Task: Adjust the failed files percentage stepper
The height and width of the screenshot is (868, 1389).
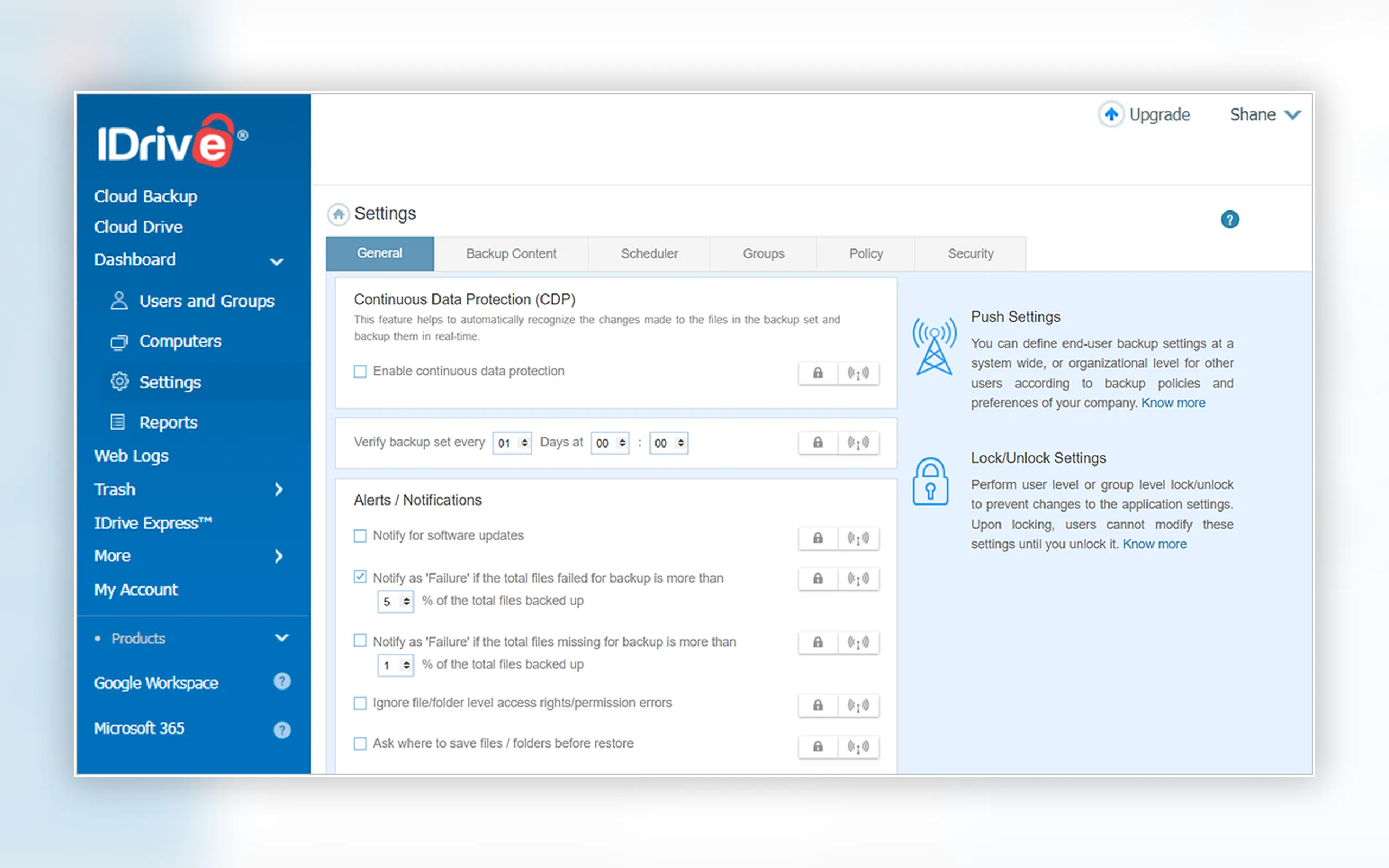Action: [x=396, y=602]
